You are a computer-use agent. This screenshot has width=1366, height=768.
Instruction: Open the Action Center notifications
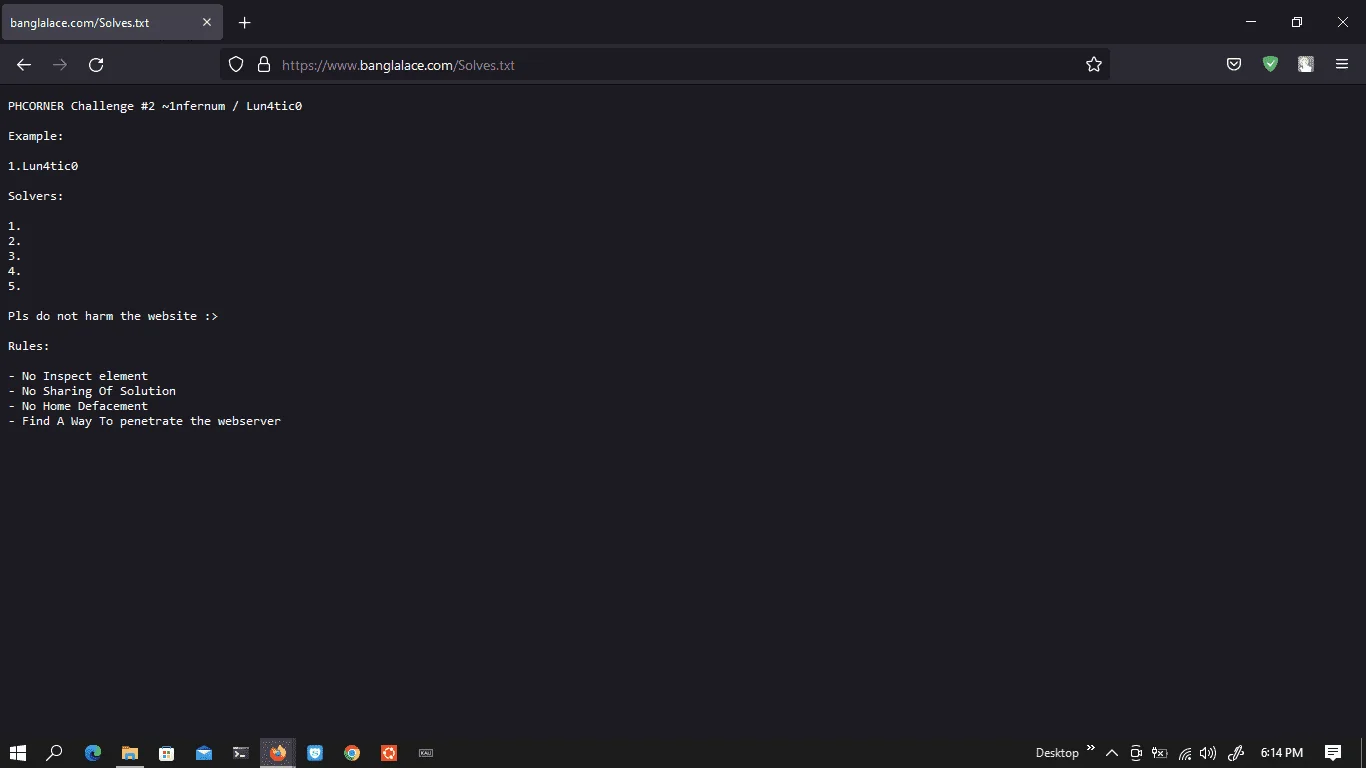point(1333,753)
